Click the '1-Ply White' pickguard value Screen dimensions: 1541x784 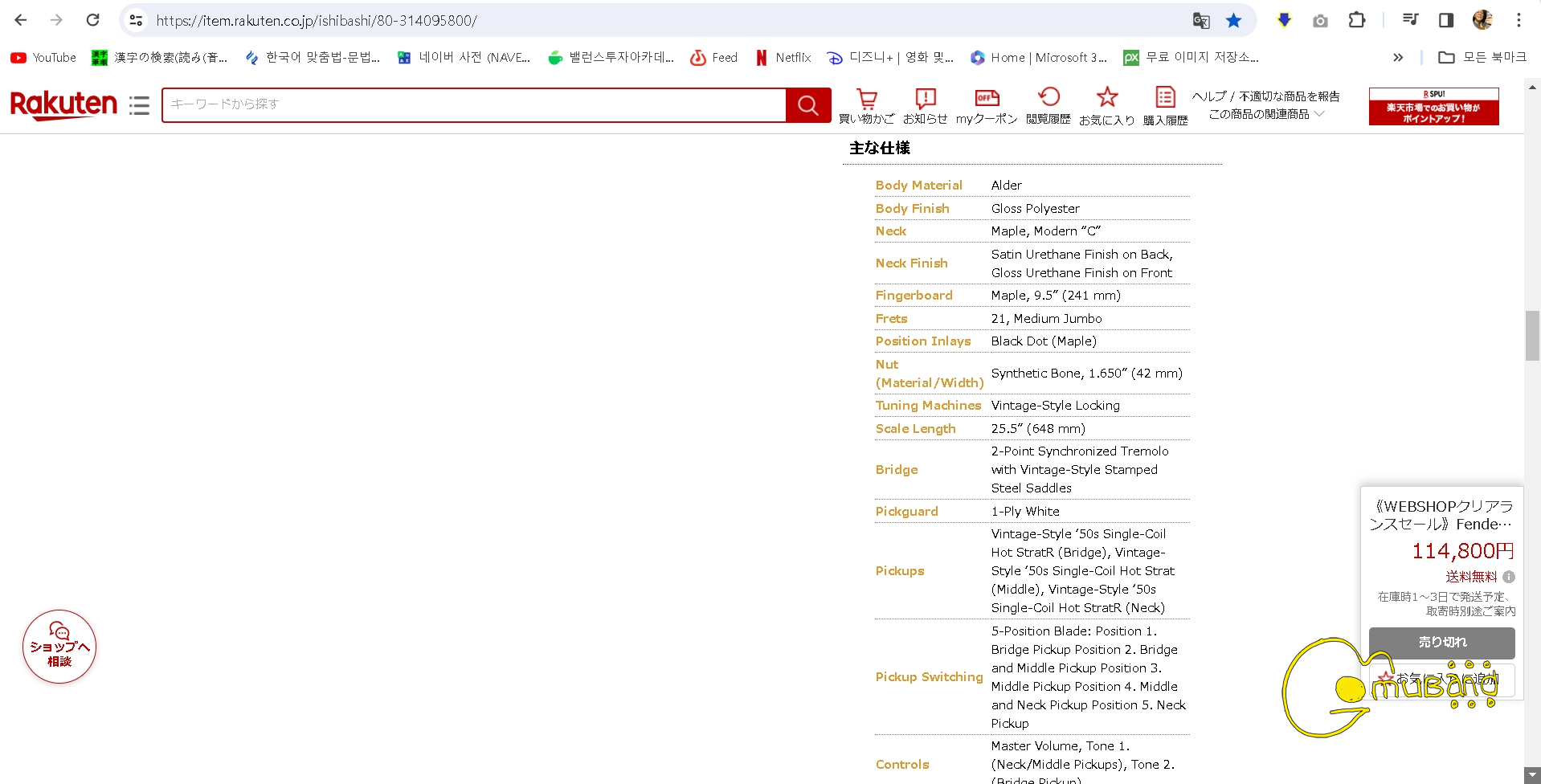(x=1025, y=512)
